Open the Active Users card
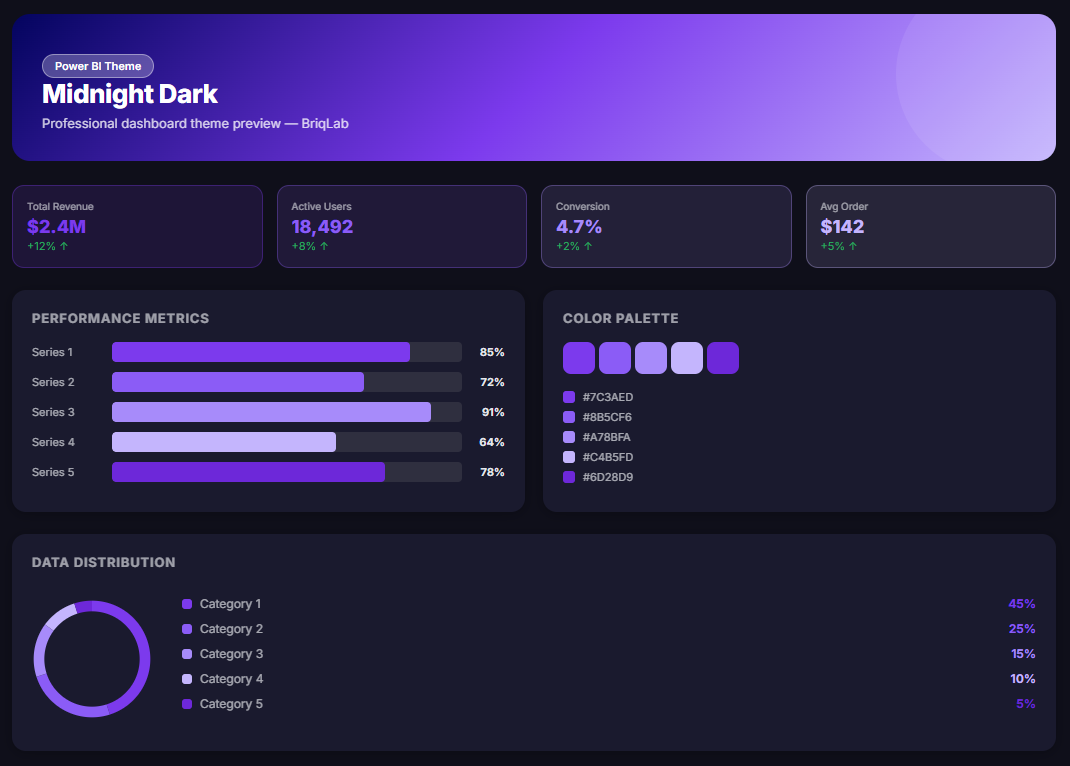1070x766 pixels. pos(401,226)
